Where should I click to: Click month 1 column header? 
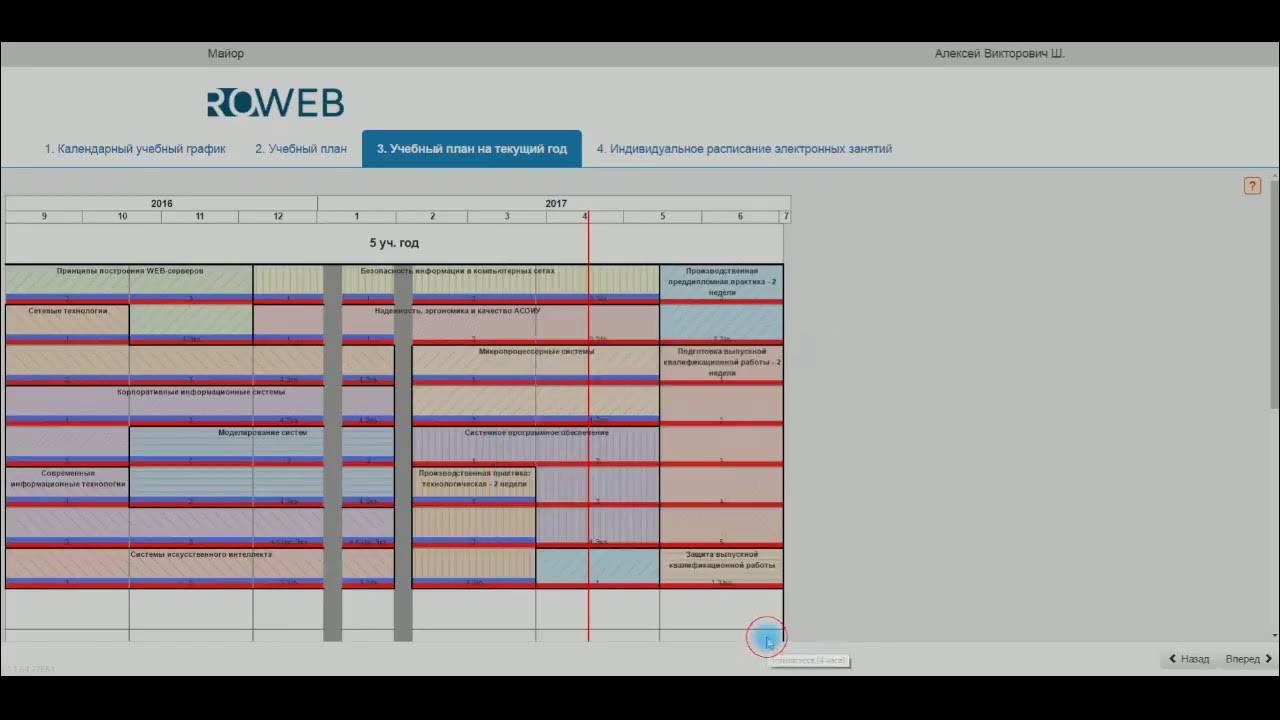(357, 217)
